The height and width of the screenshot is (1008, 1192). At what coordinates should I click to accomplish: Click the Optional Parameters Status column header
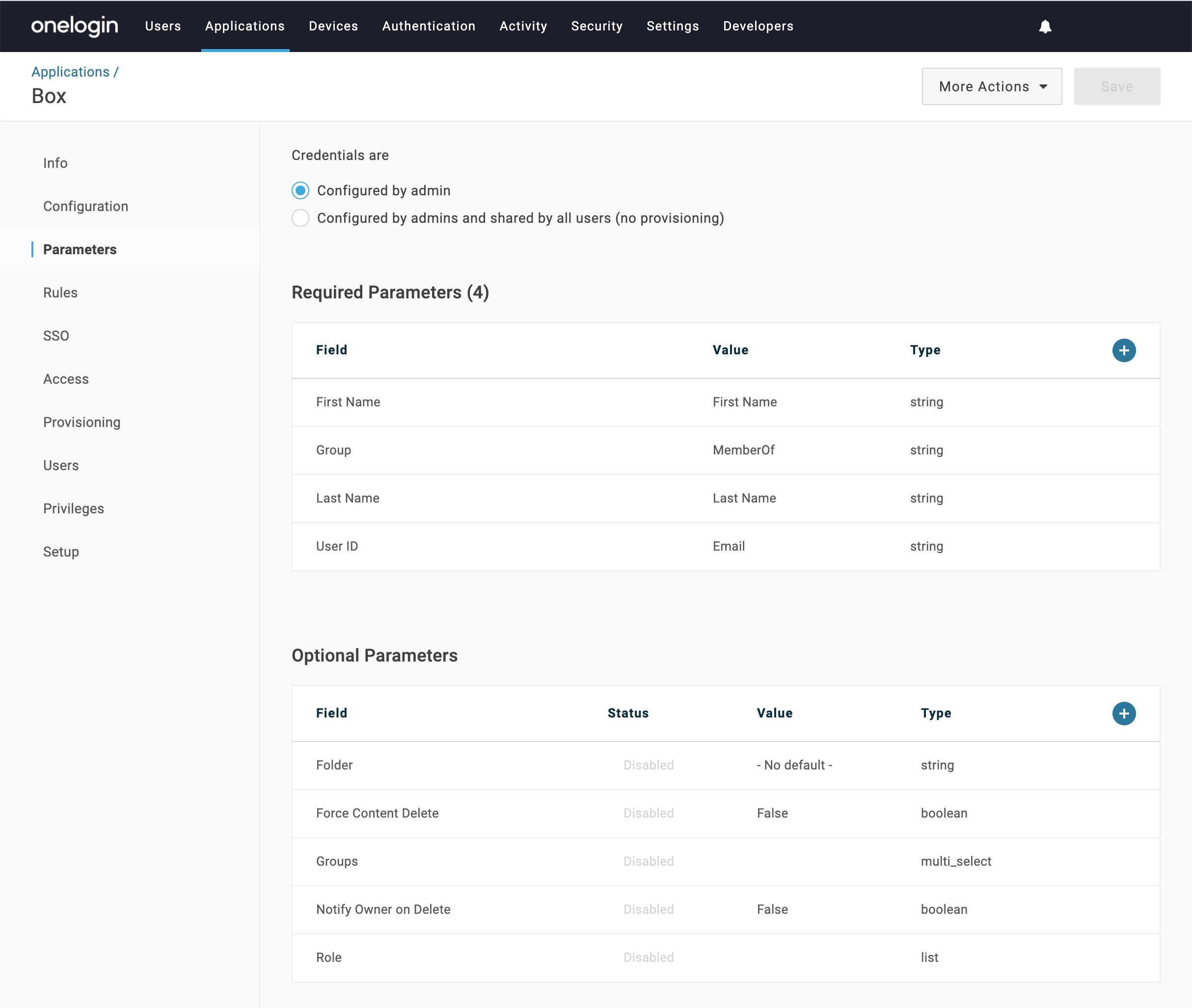(628, 713)
